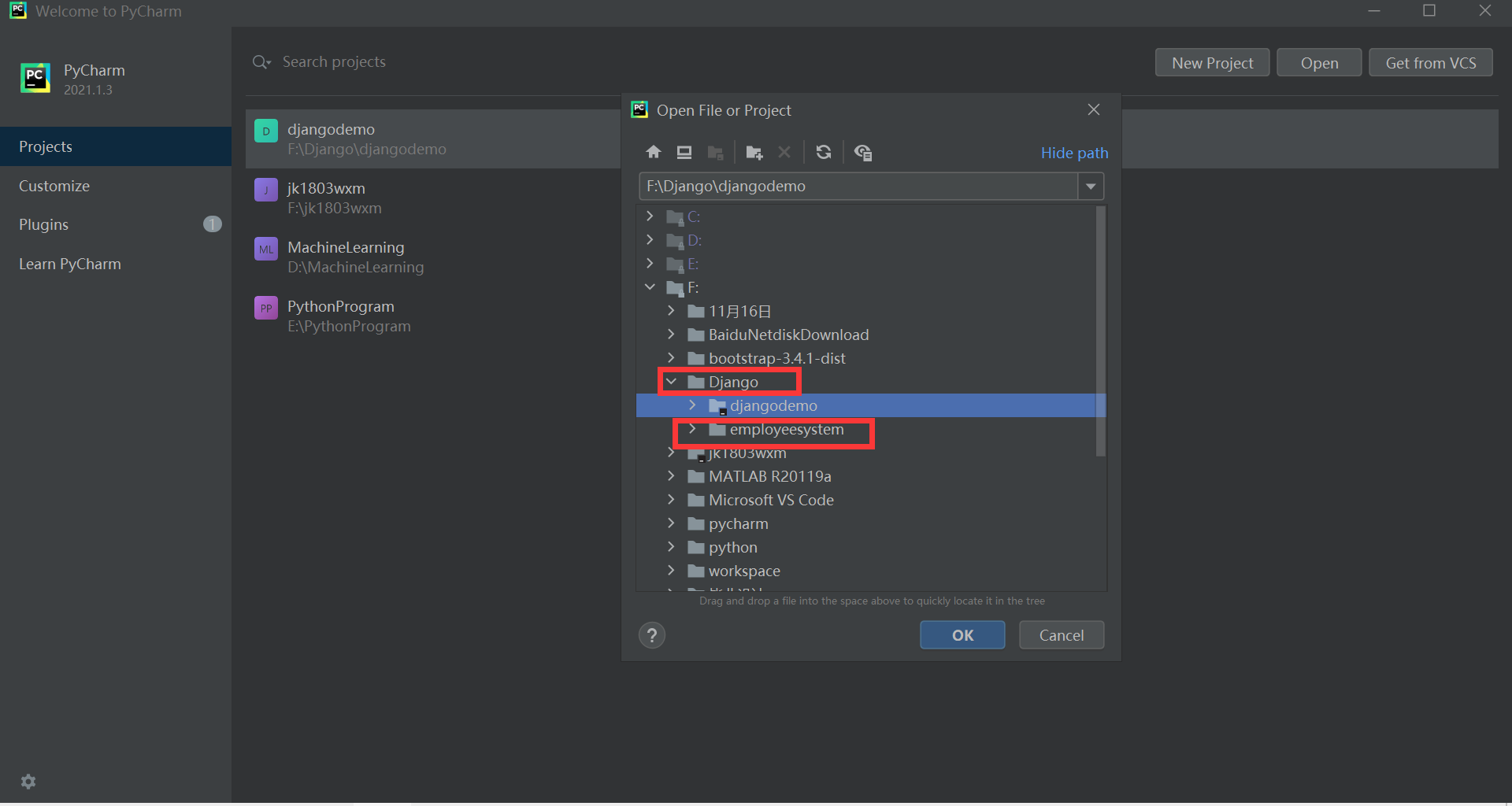Click the Open button in Welcome window
1512x806 pixels.
coord(1319,63)
